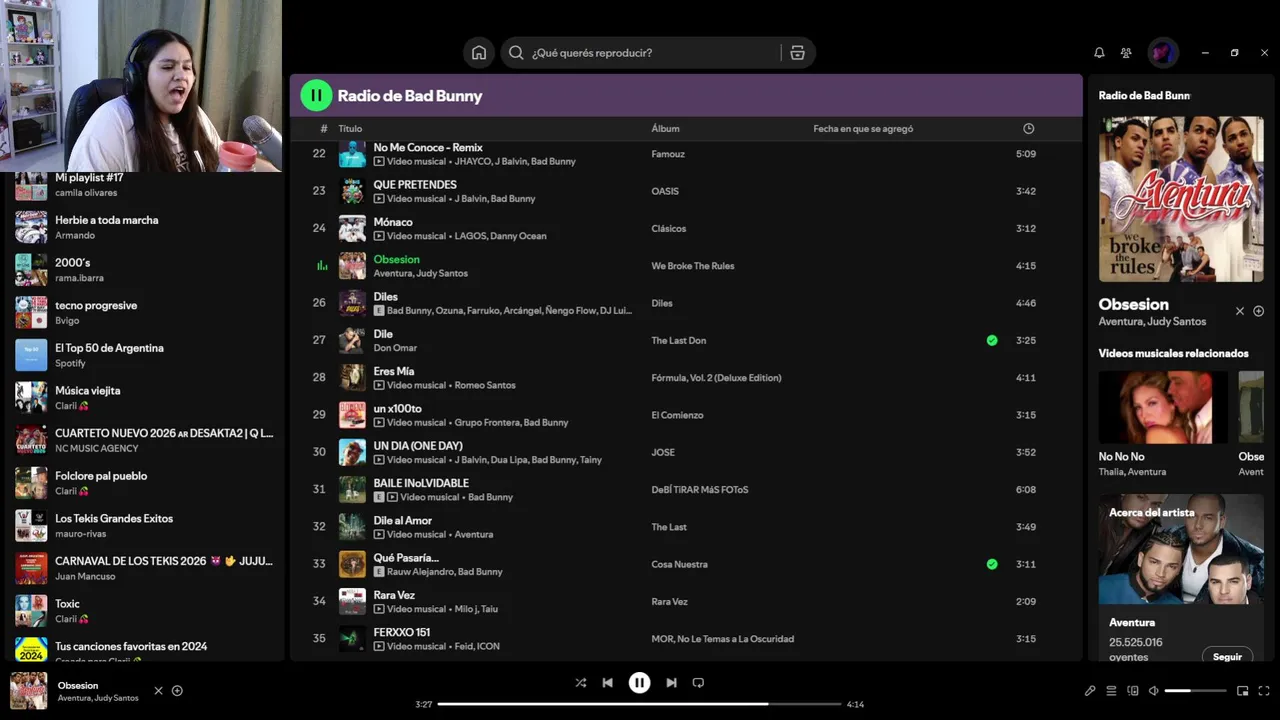This screenshot has height=720, width=1280.
Task: Click the Obsesion cover in bottom bar
Action: point(29,691)
